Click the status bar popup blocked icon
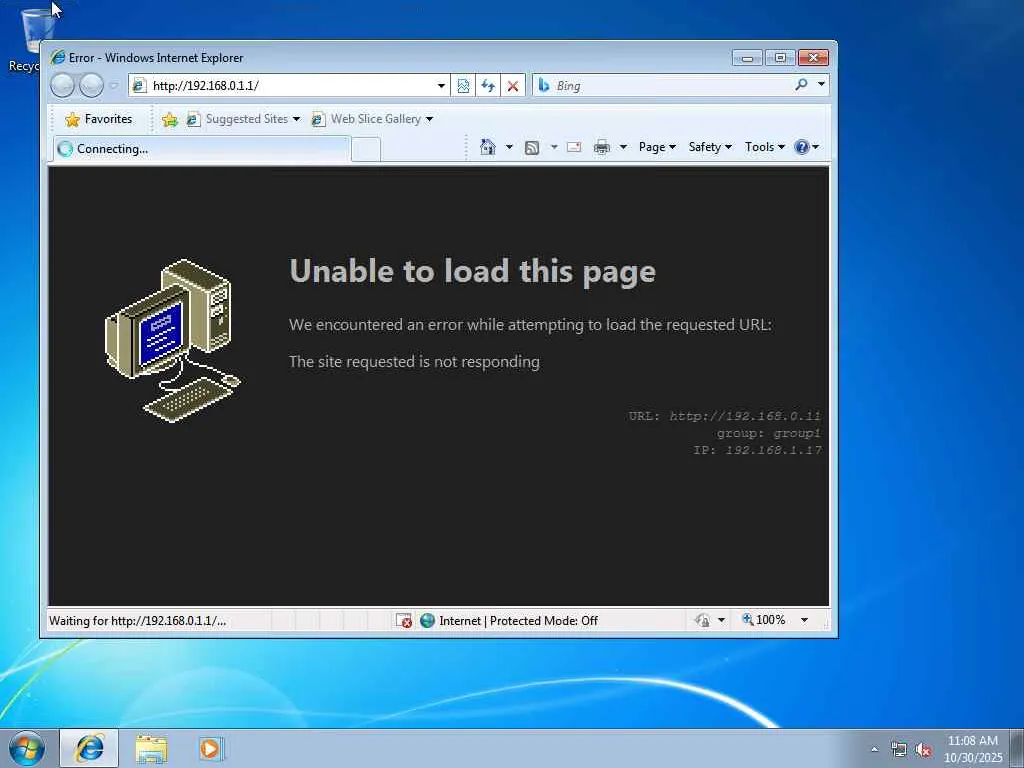Image resolution: width=1024 pixels, height=768 pixels. tap(404, 620)
